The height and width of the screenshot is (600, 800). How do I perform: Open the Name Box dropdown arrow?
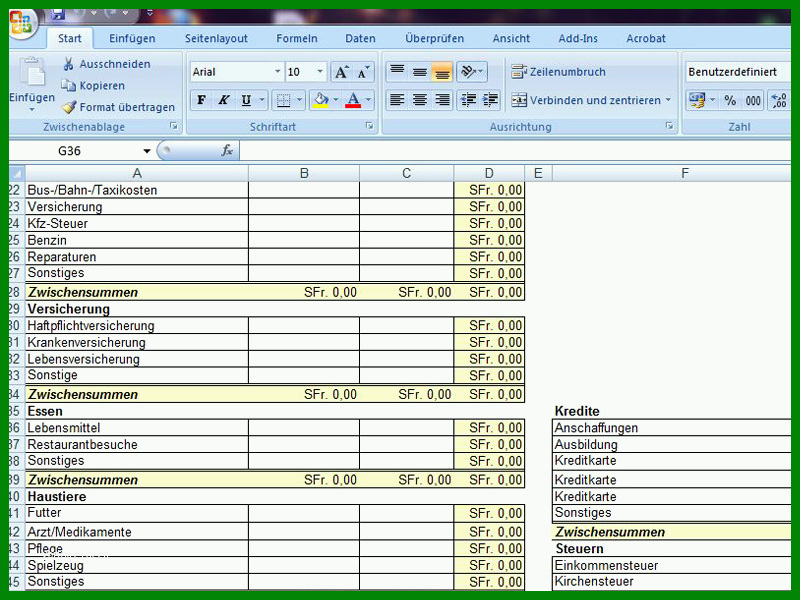pyautogui.click(x=147, y=151)
